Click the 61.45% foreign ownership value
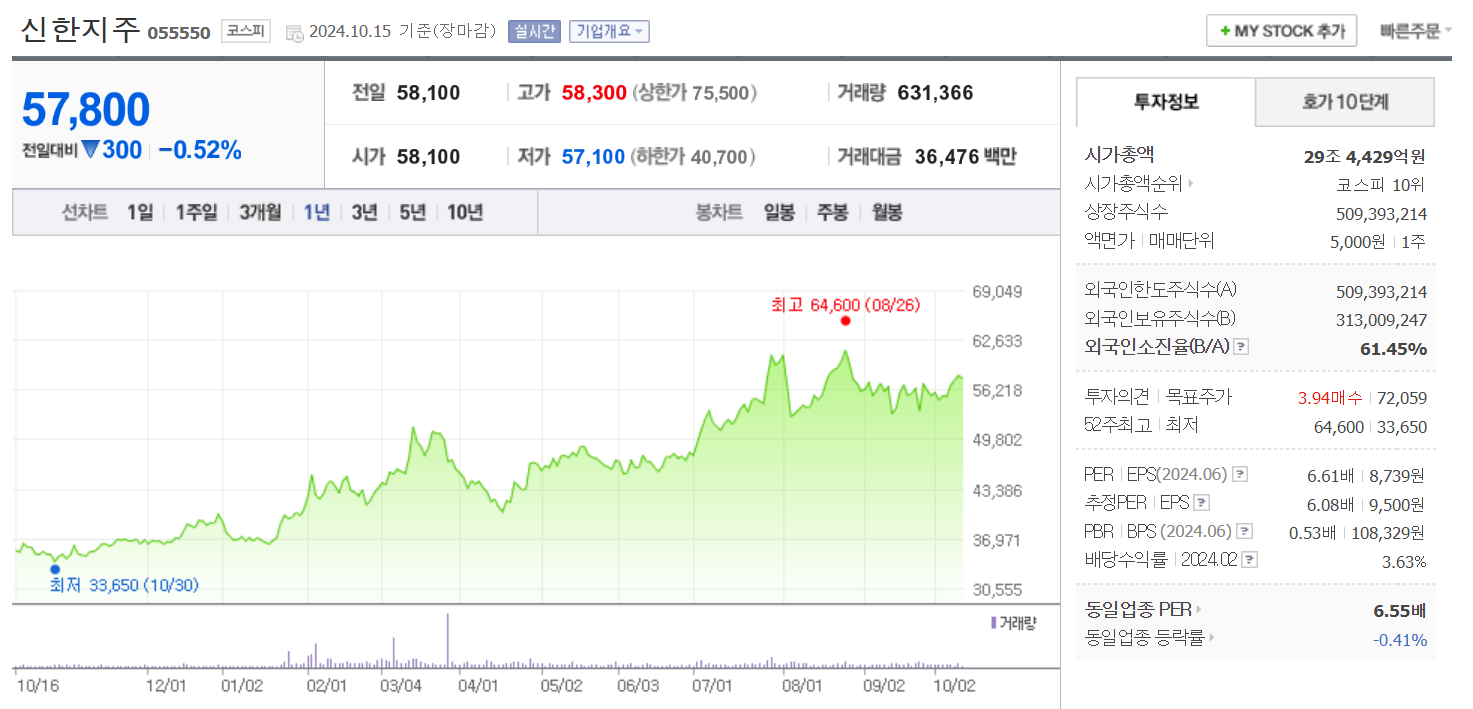The height and width of the screenshot is (709, 1473). click(1393, 348)
